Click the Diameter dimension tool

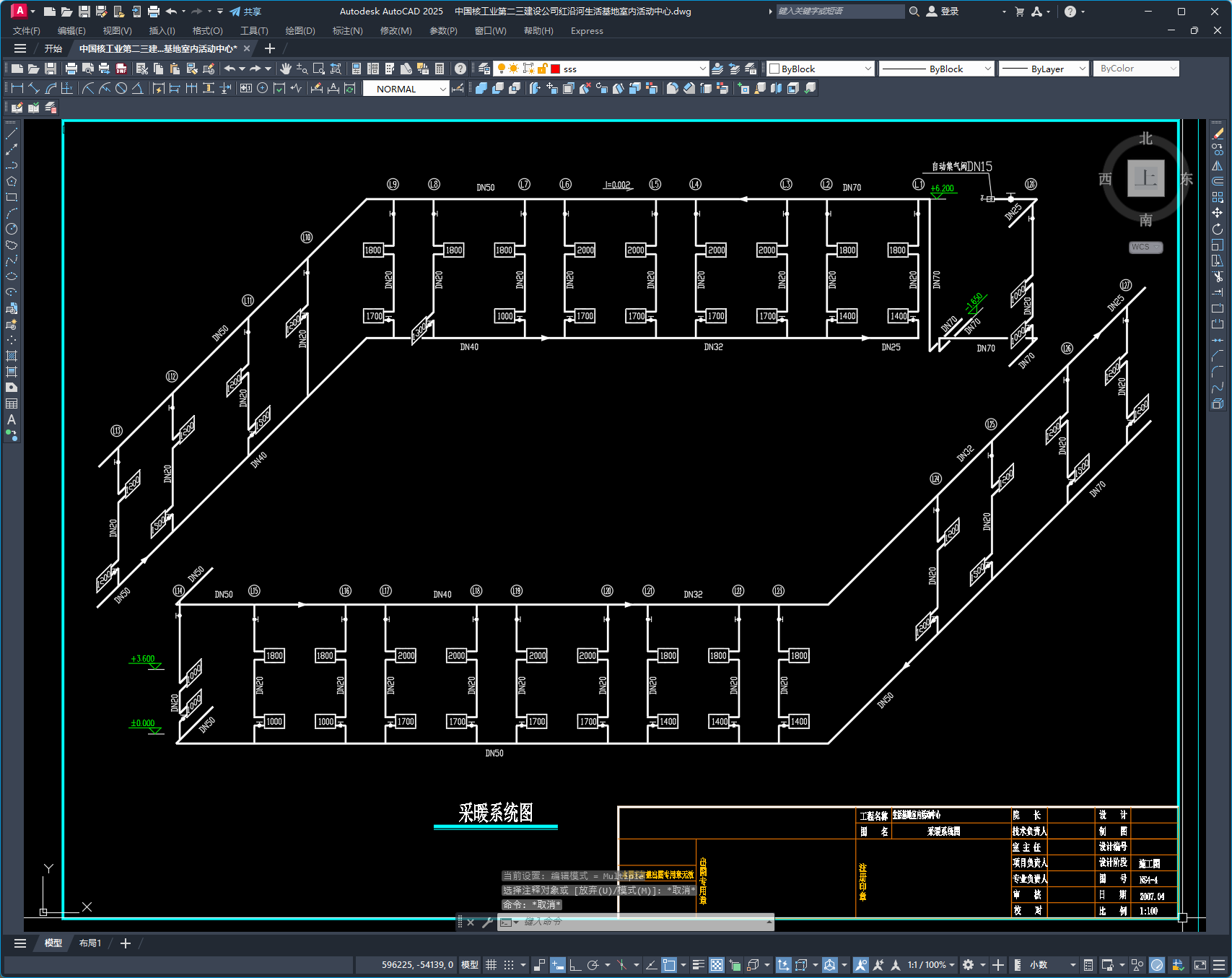pos(121,88)
